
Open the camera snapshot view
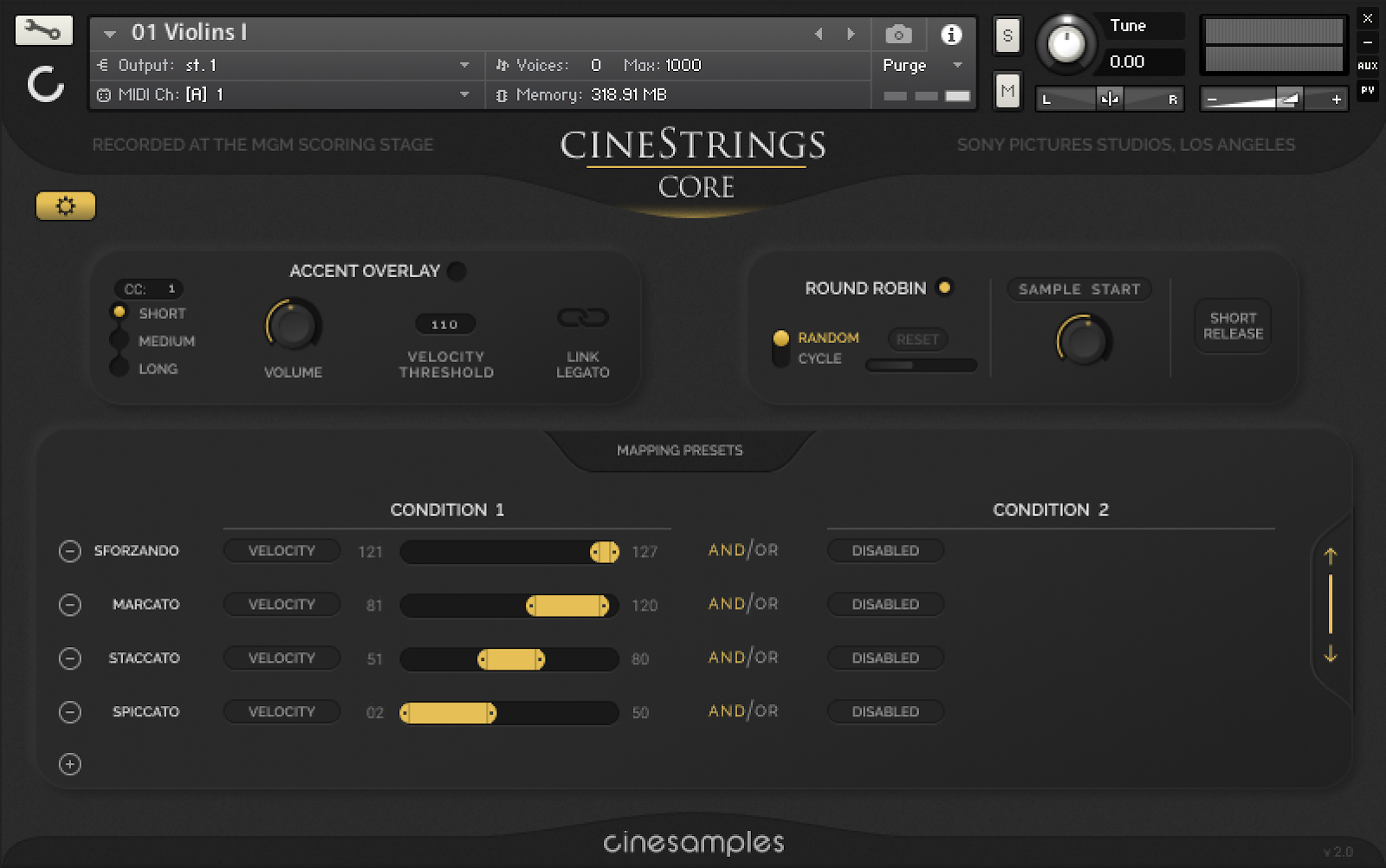(898, 34)
